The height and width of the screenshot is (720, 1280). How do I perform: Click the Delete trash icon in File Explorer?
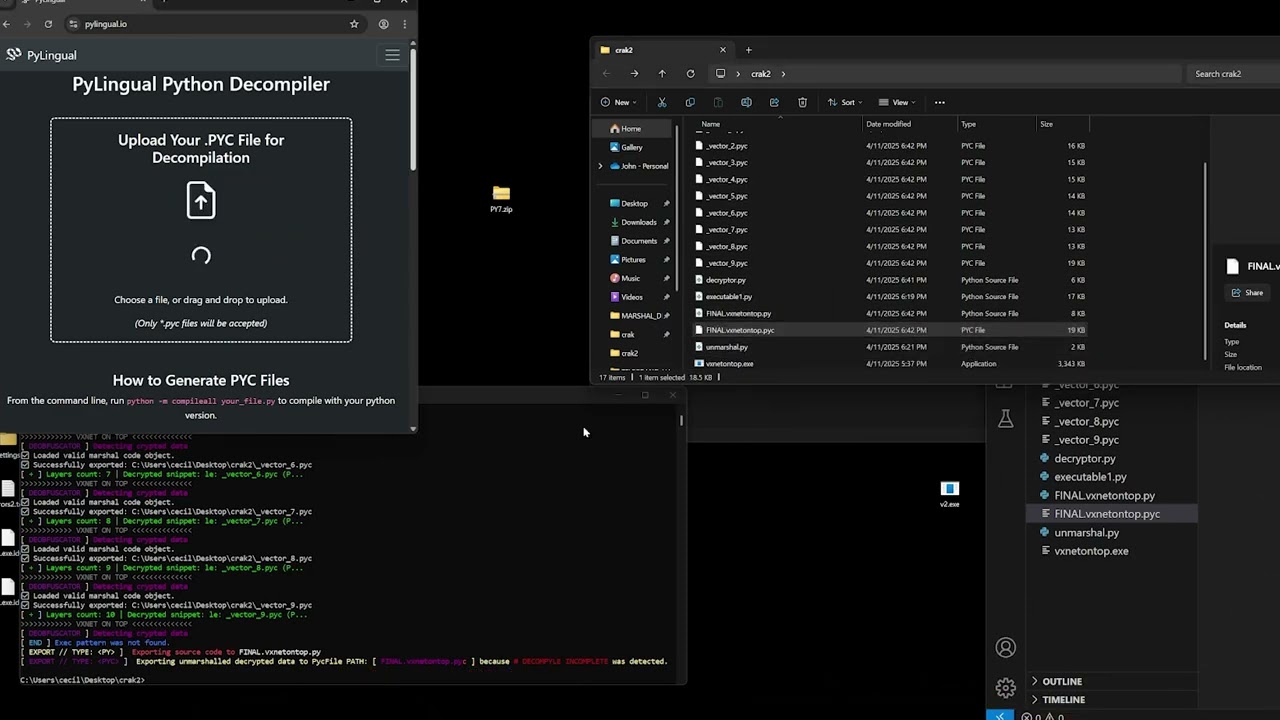802,102
